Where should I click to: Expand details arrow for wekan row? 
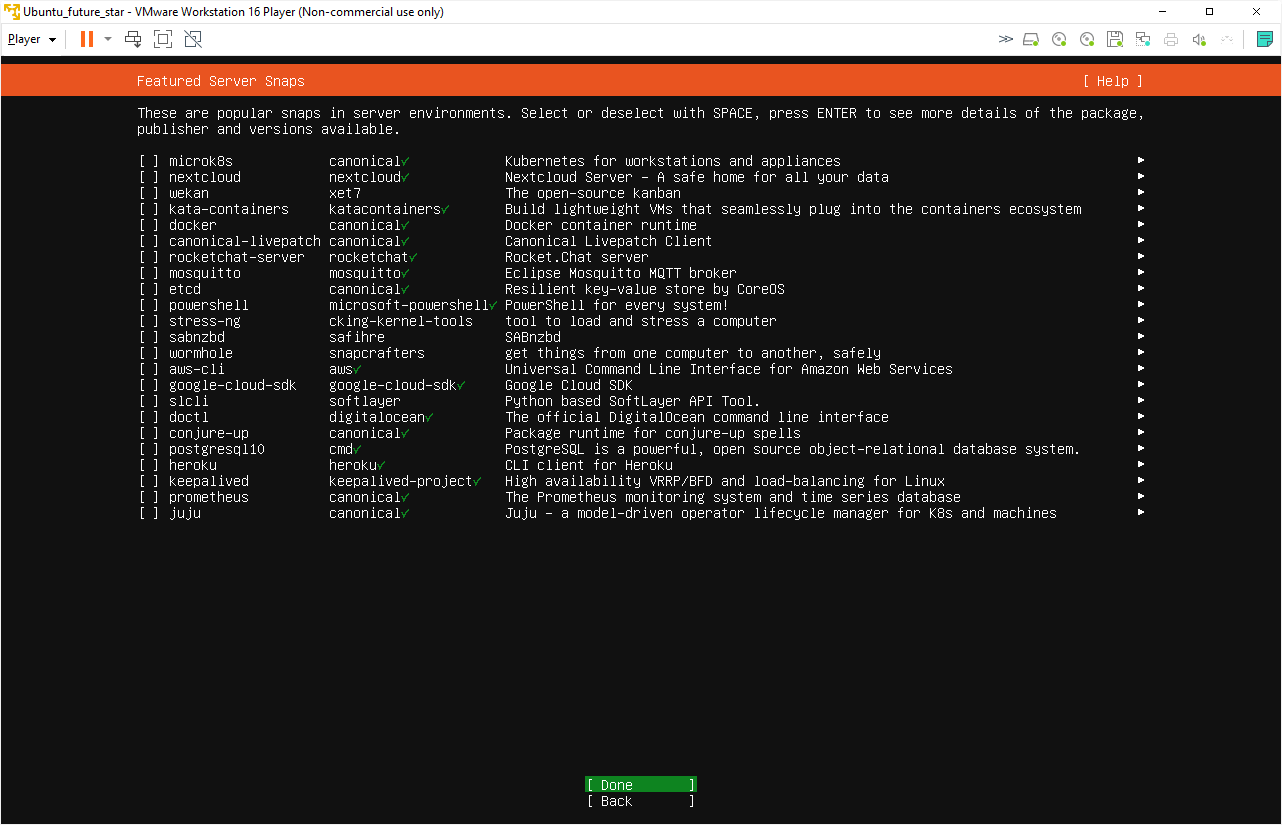[x=1141, y=193]
